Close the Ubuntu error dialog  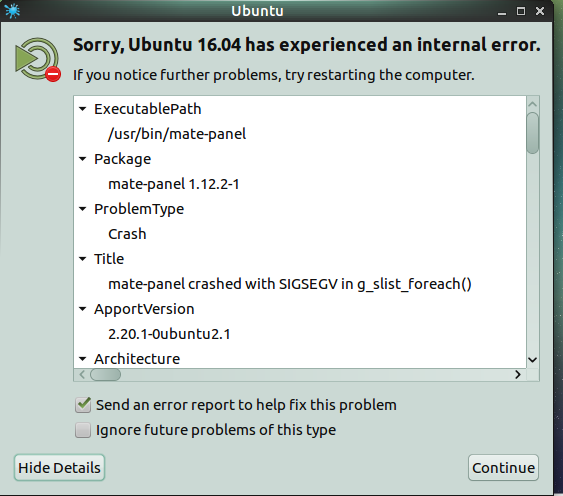(540, 11)
